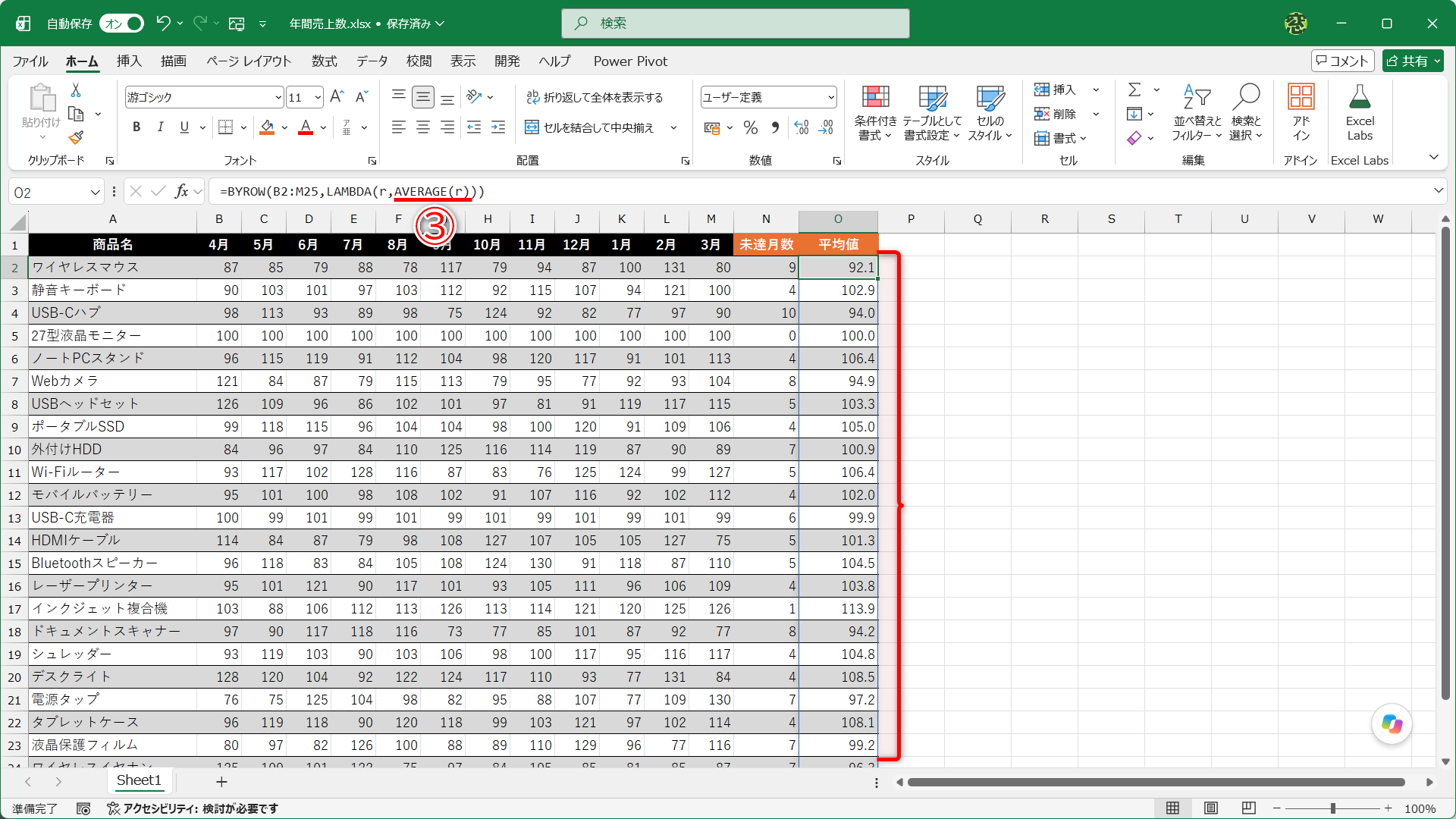
Task: Switch to the Power Pivot tab
Action: [630, 61]
